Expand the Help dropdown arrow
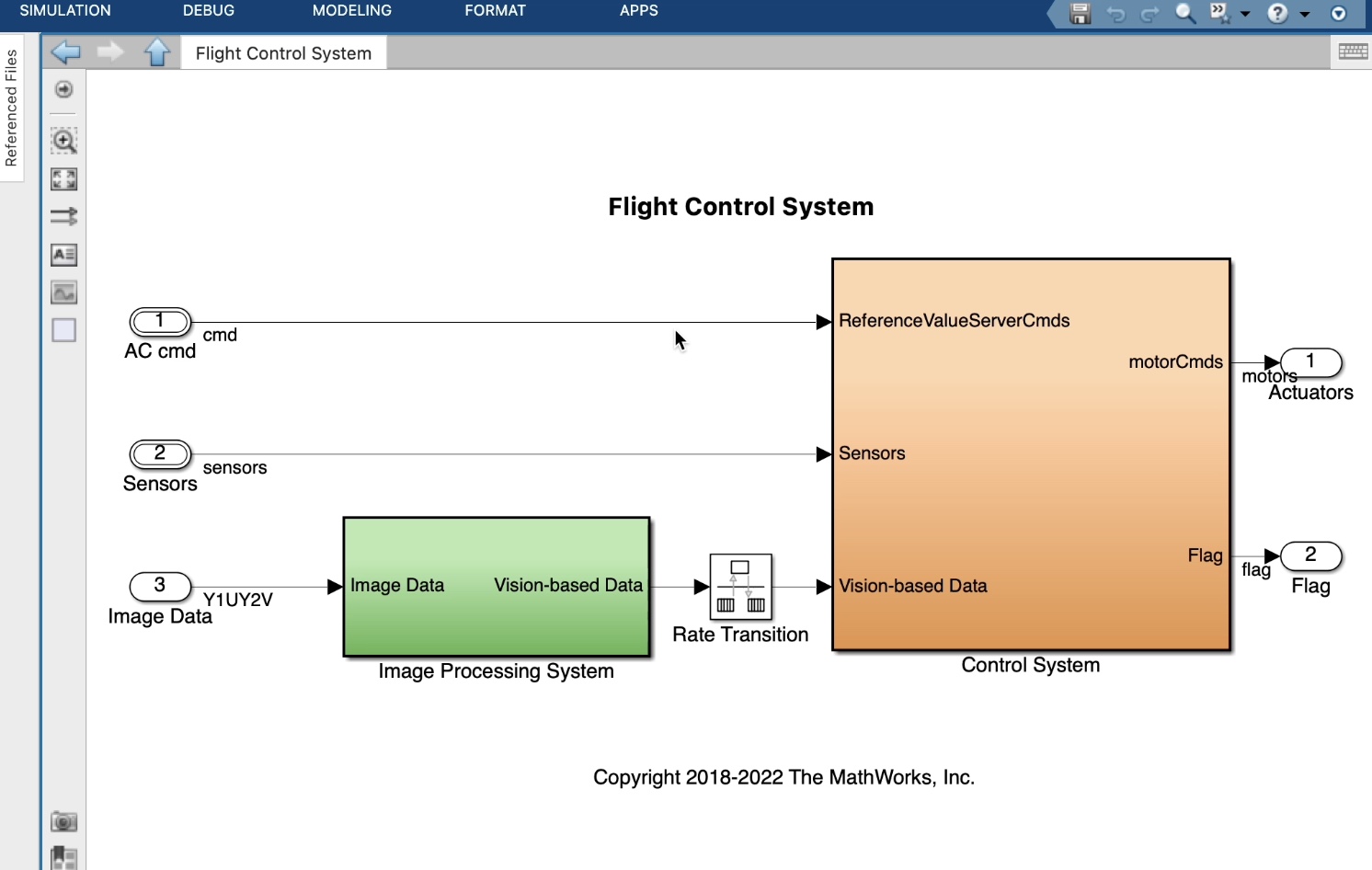The height and width of the screenshot is (870, 1372). 1304,14
